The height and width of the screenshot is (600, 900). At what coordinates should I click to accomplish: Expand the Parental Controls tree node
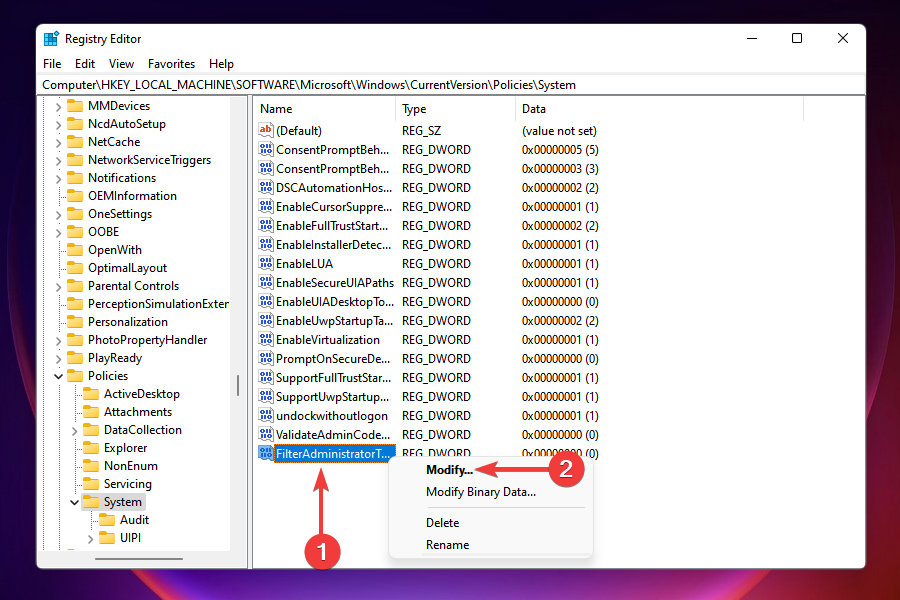tap(58, 286)
